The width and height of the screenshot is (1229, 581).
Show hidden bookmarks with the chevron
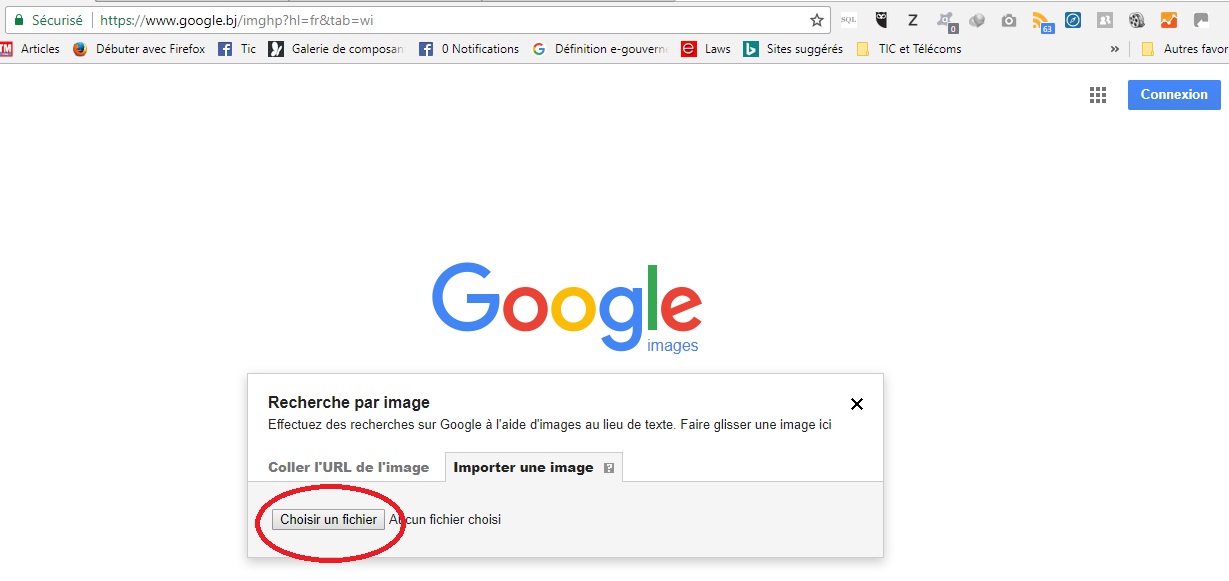1115,48
